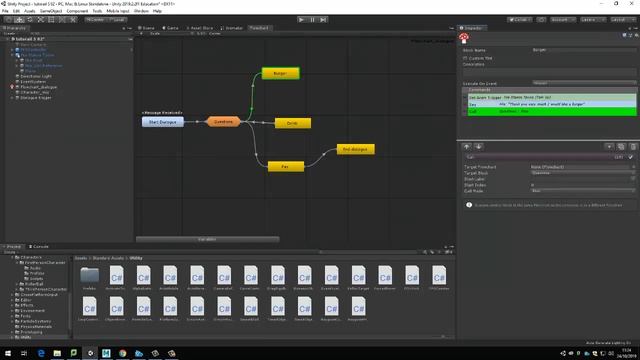Screen dimensions: 640x360
Task: Switch to the Console tab
Action: 39,247
